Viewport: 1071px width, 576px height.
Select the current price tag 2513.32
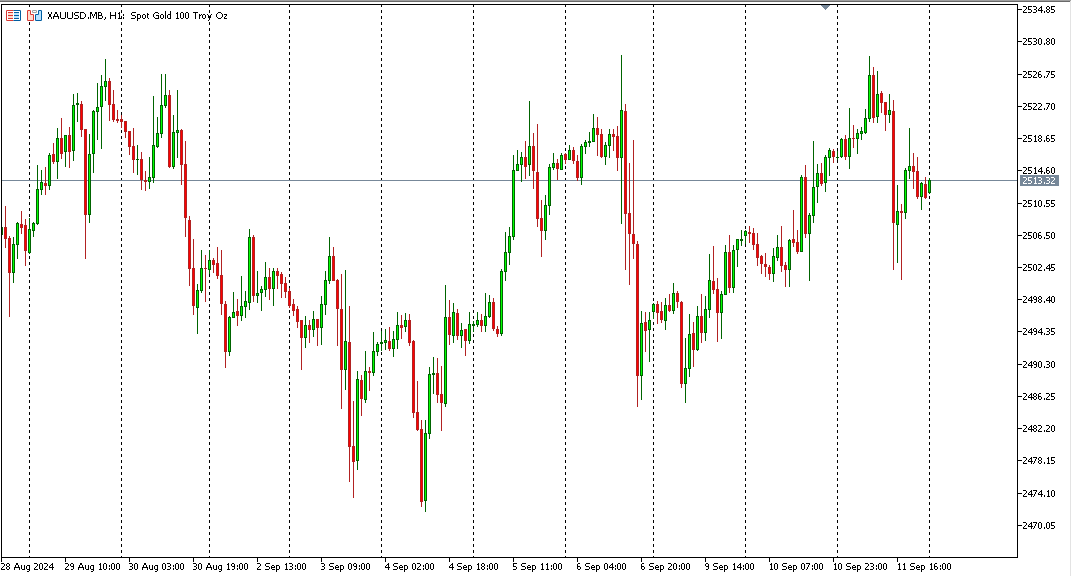tap(1038, 181)
